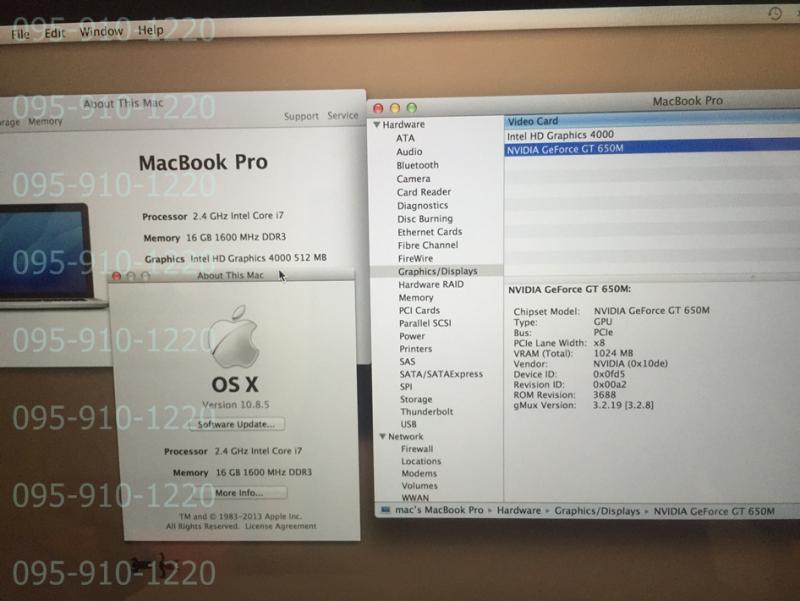Select Memory in the System Information sidebar
This screenshot has height=601, width=800.
tap(416, 297)
